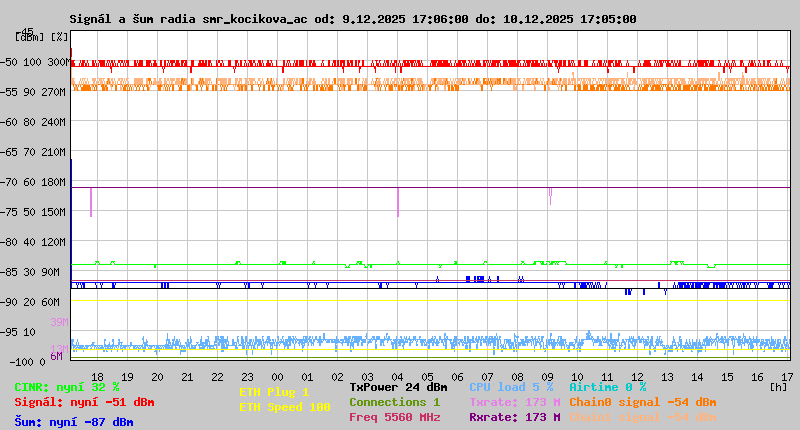Click the blue Šum noise legend label
The height and width of the screenshot is (430, 800).
click(73, 422)
